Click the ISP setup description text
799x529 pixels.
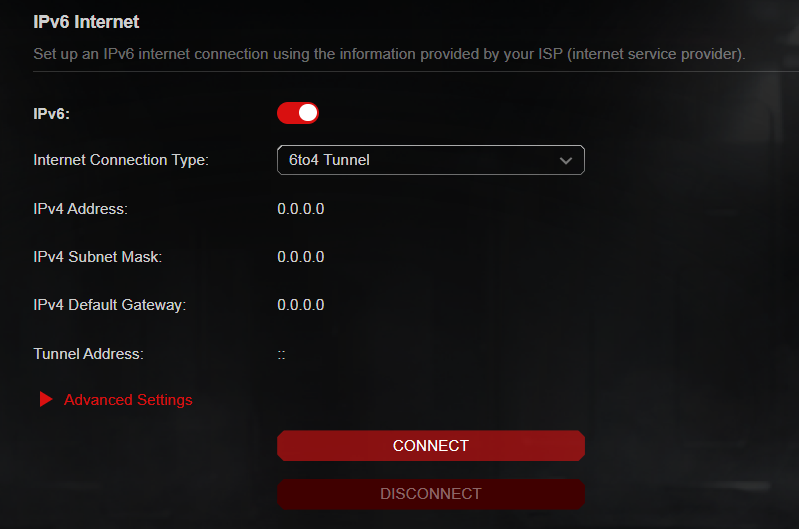click(390, 53)
